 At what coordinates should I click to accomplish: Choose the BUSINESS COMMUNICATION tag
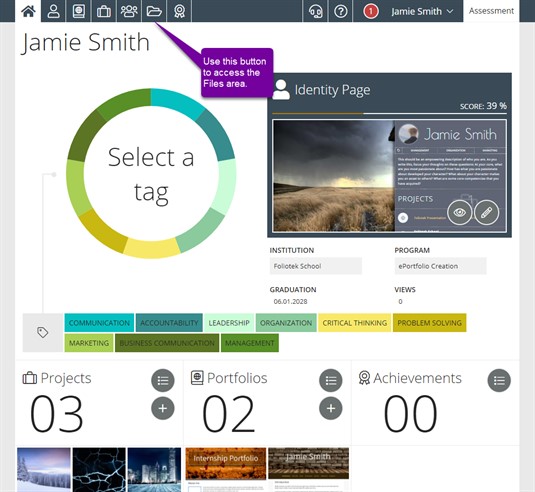(x=167, y=343)
